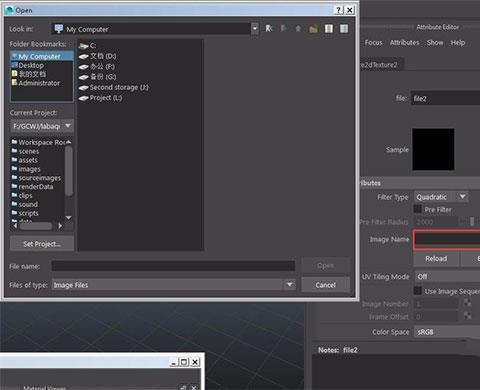The height and width of the screenshot is (390, 480).
Task: Click the question mark help button in Open title bar
Action: [x=339, y=10]
